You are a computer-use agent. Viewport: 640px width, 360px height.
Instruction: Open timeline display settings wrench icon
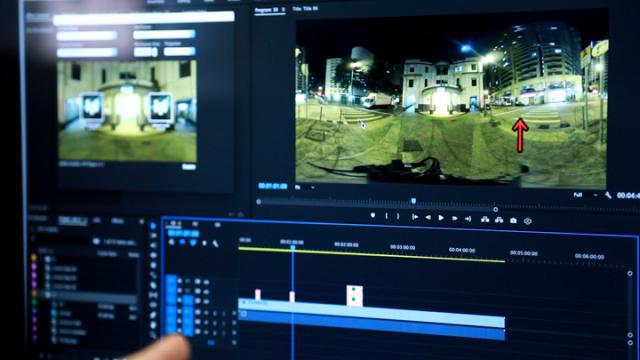coord(216,244)
